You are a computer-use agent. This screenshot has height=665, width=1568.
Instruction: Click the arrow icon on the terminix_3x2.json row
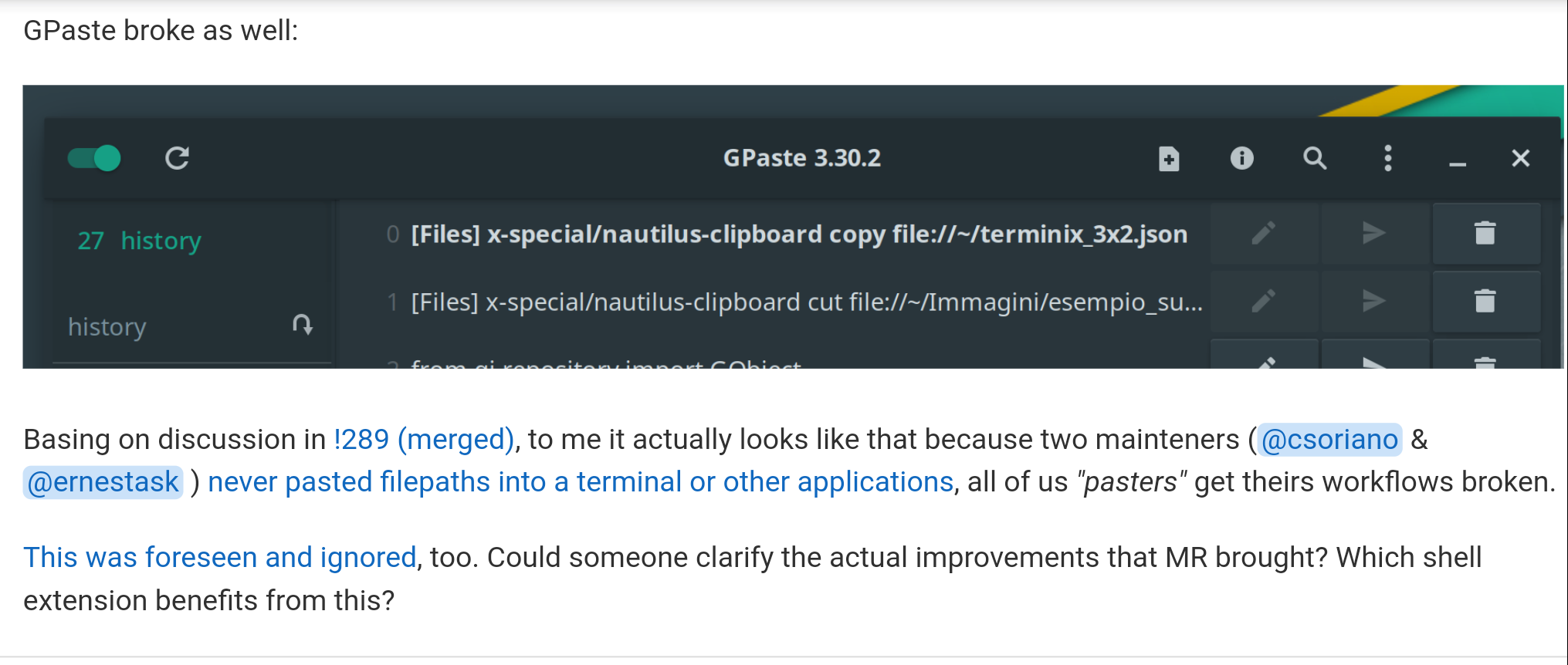[1373, 233]
